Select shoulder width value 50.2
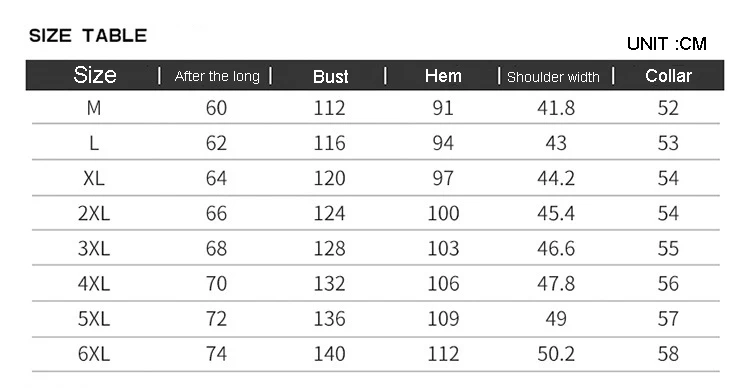This screenshot has height=388, width=750. click(x=556, y=354)
